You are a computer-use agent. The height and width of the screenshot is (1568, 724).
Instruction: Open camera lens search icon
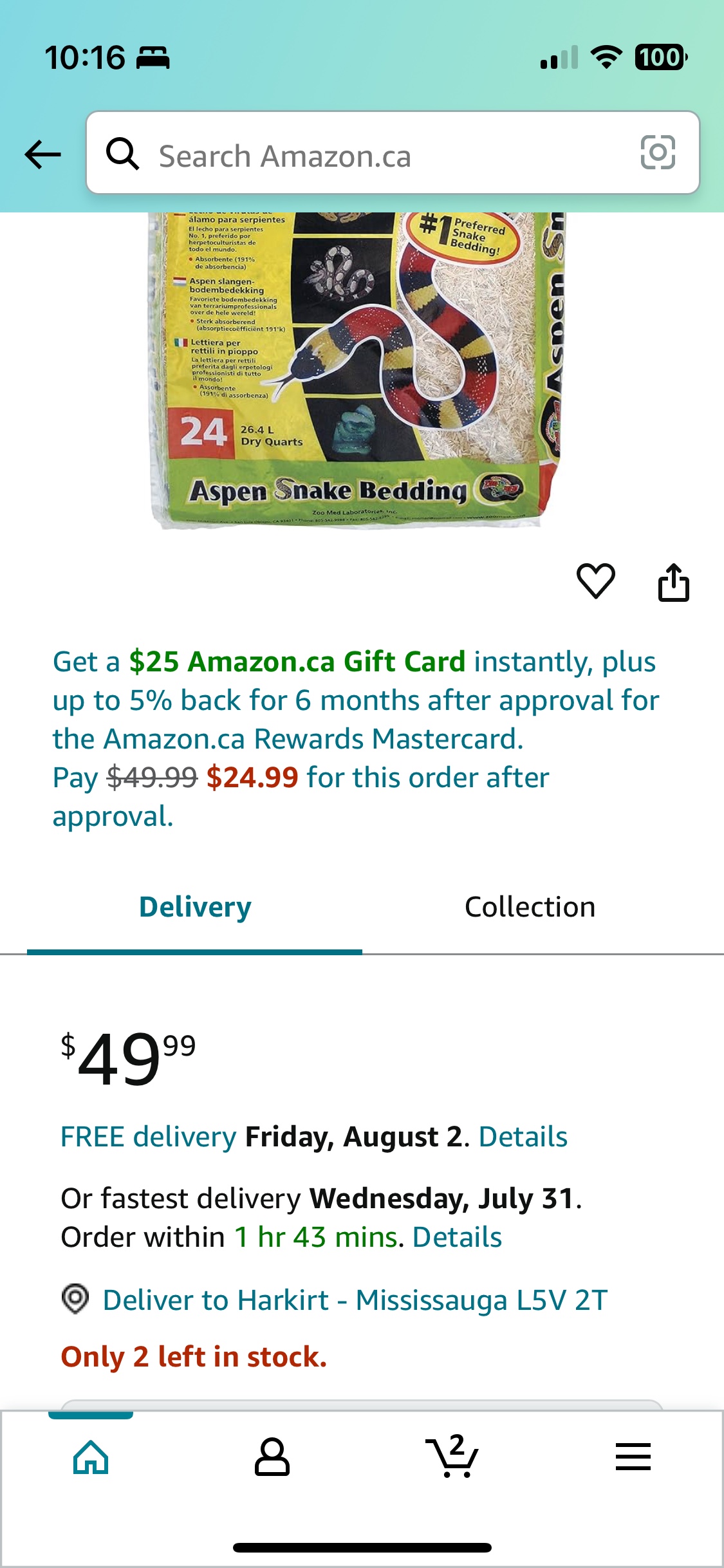(x=658, y=153)
